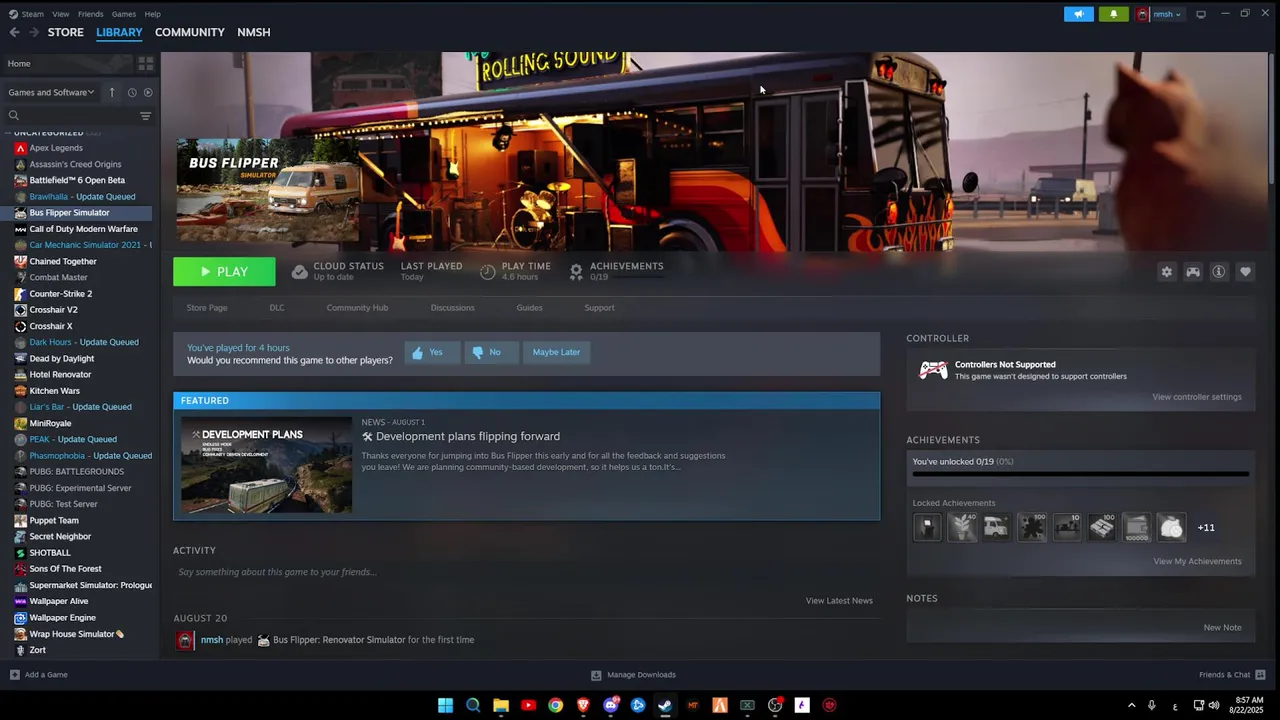Open the Community Hub link
This screenshot has width=1280, height=720.
[x=357, y=308]
